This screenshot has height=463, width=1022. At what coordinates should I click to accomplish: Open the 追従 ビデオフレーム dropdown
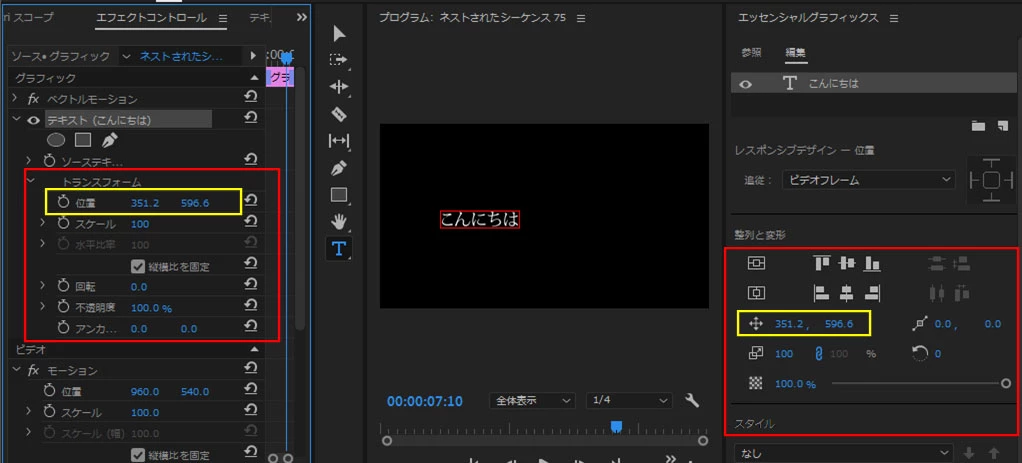point(868,179)
